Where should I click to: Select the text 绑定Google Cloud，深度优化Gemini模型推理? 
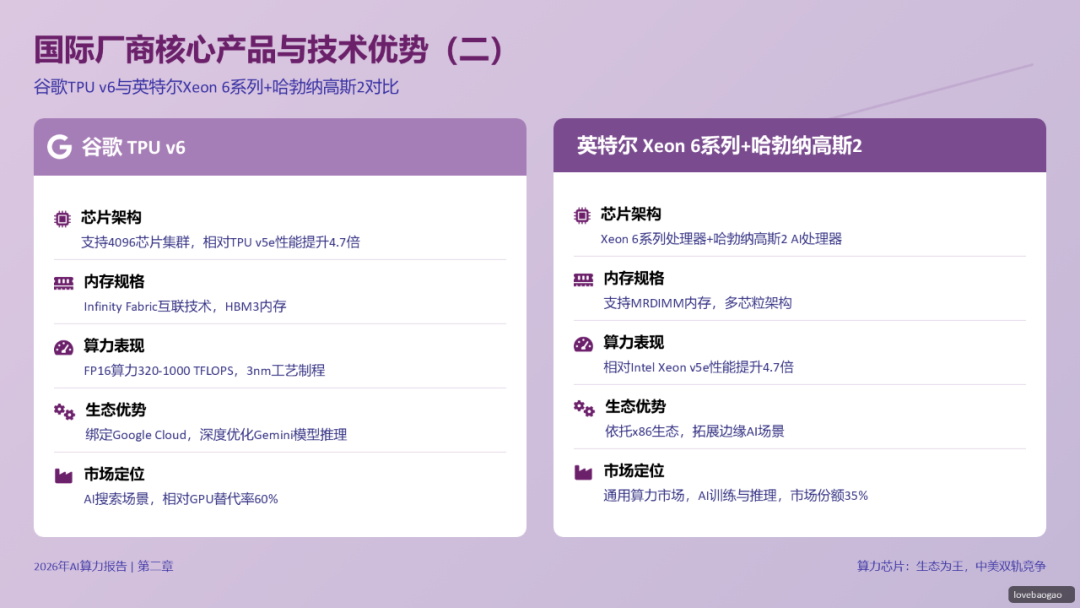coord(216,435)
